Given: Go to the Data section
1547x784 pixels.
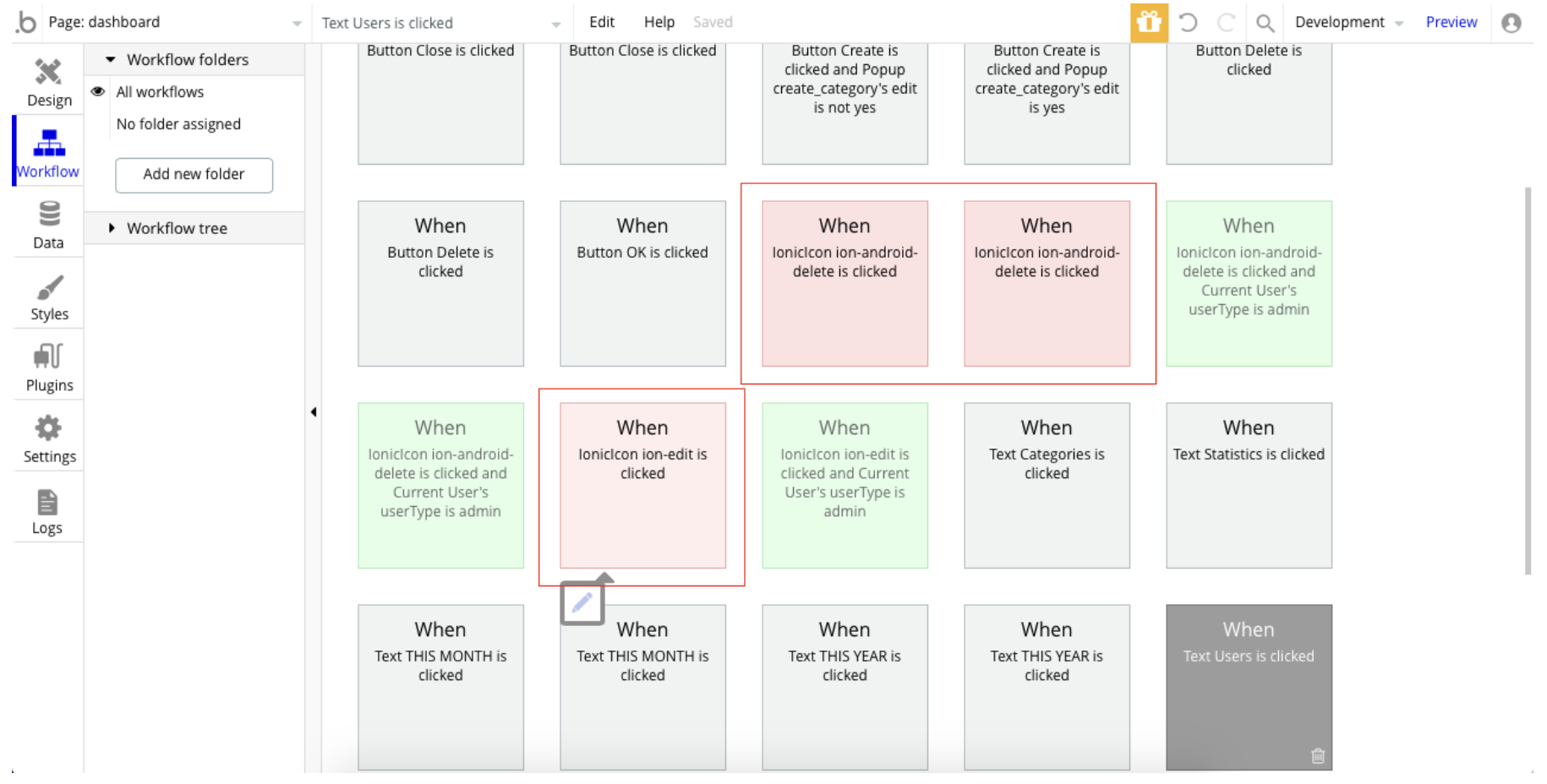Looking at the screenshot, I should pos(49,225).
